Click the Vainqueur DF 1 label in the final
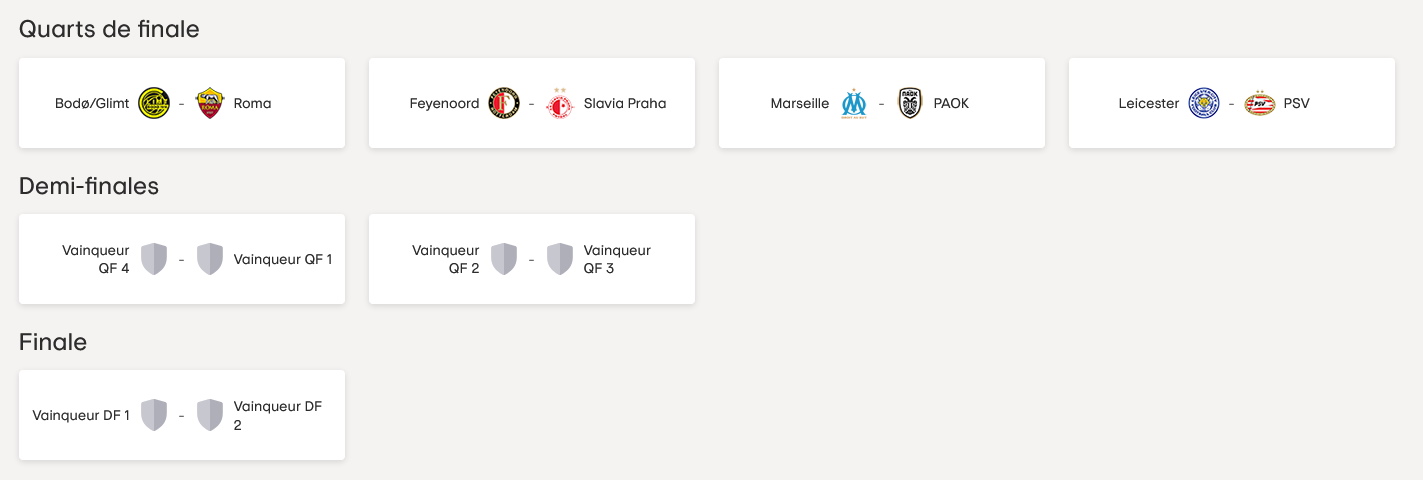Image resolution: width=1423 pixels, height=480 pixels. click(81, 415)
